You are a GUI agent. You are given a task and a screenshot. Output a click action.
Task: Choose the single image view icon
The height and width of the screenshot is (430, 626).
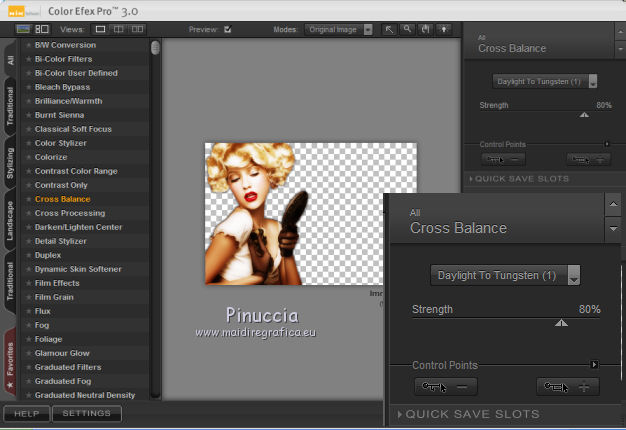[x=101, y=30]
